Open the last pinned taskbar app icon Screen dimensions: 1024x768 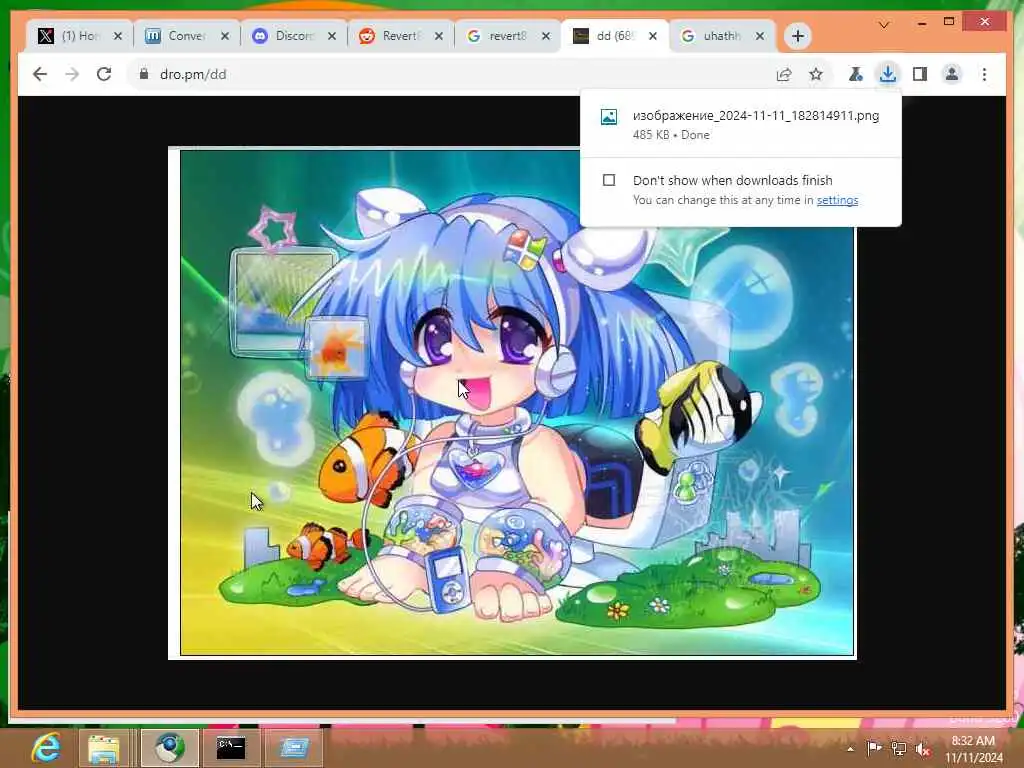(x=294, y=748)
